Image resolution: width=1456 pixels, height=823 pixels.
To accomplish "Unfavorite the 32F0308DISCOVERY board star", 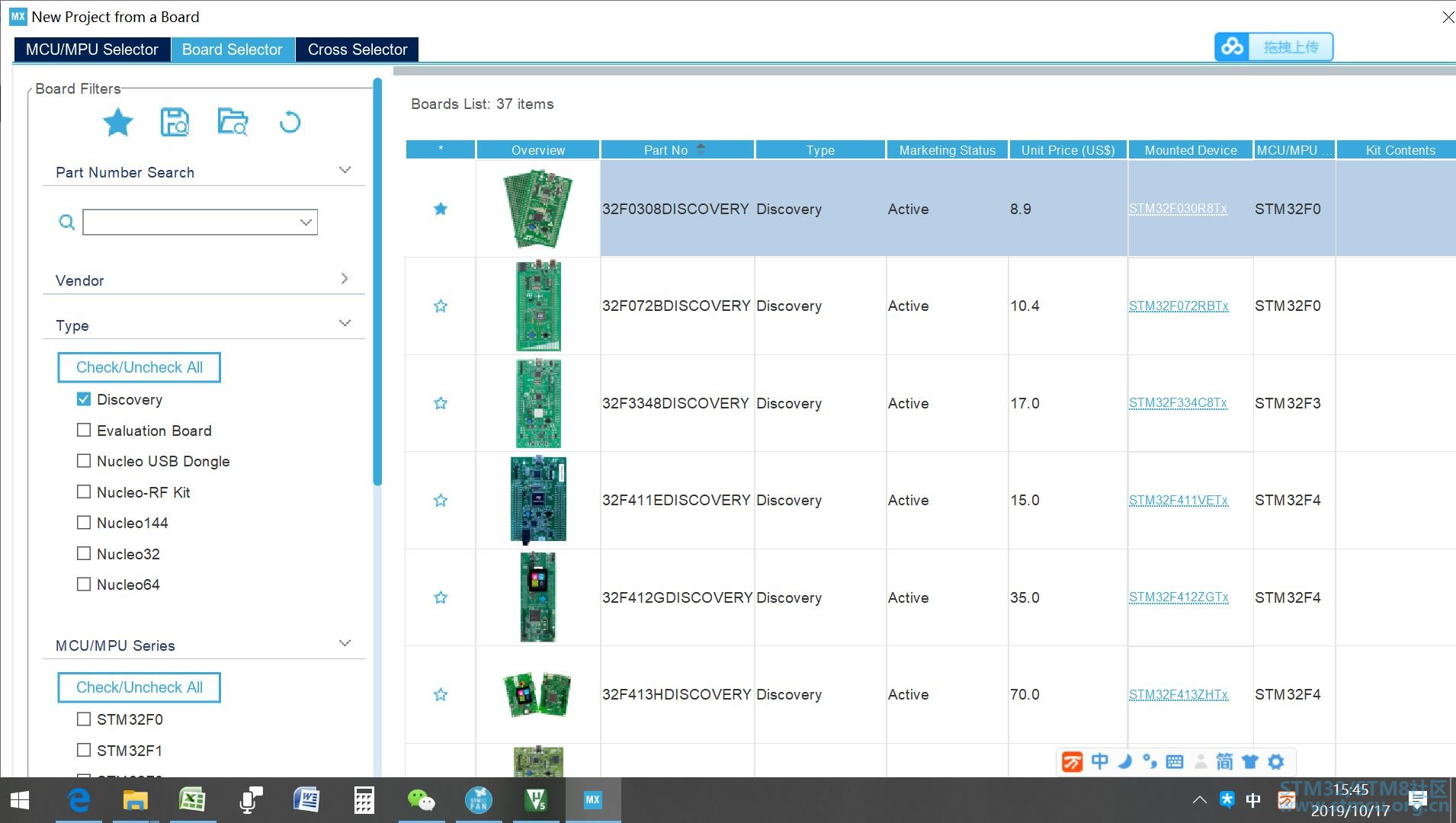I will 441,209.
